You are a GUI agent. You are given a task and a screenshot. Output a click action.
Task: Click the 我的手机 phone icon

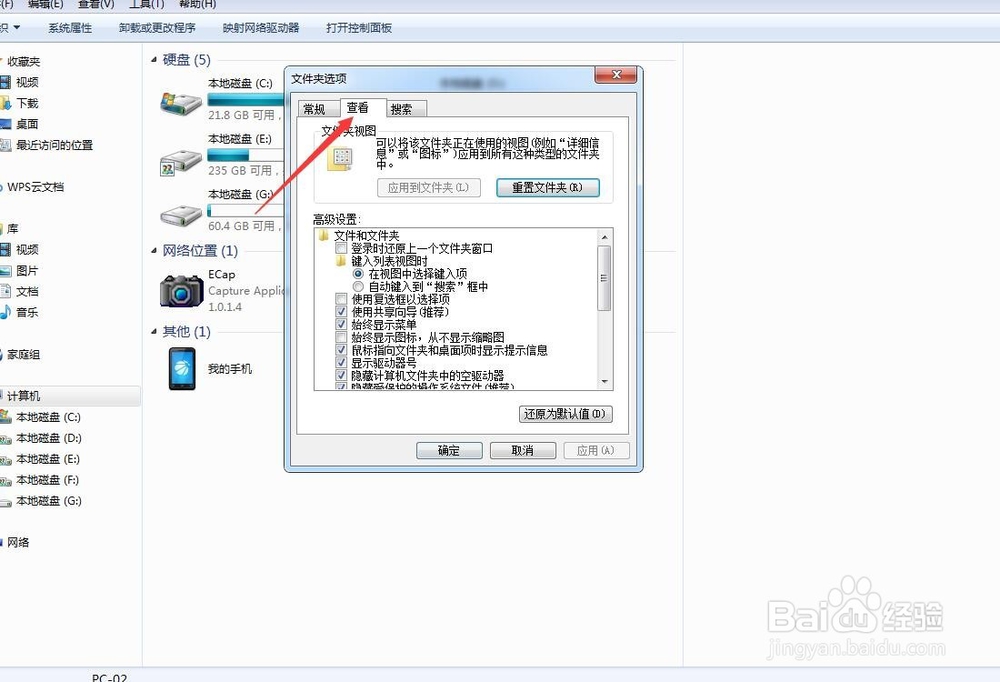182,368
